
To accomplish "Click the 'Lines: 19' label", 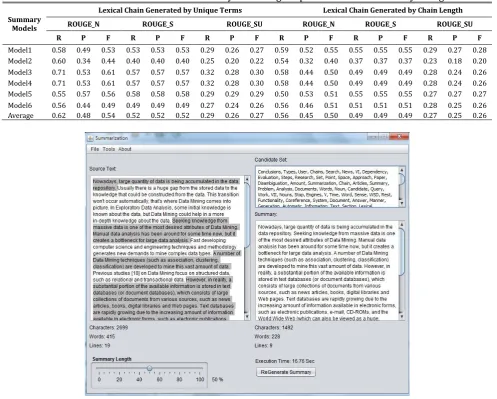I will [100, 346].
